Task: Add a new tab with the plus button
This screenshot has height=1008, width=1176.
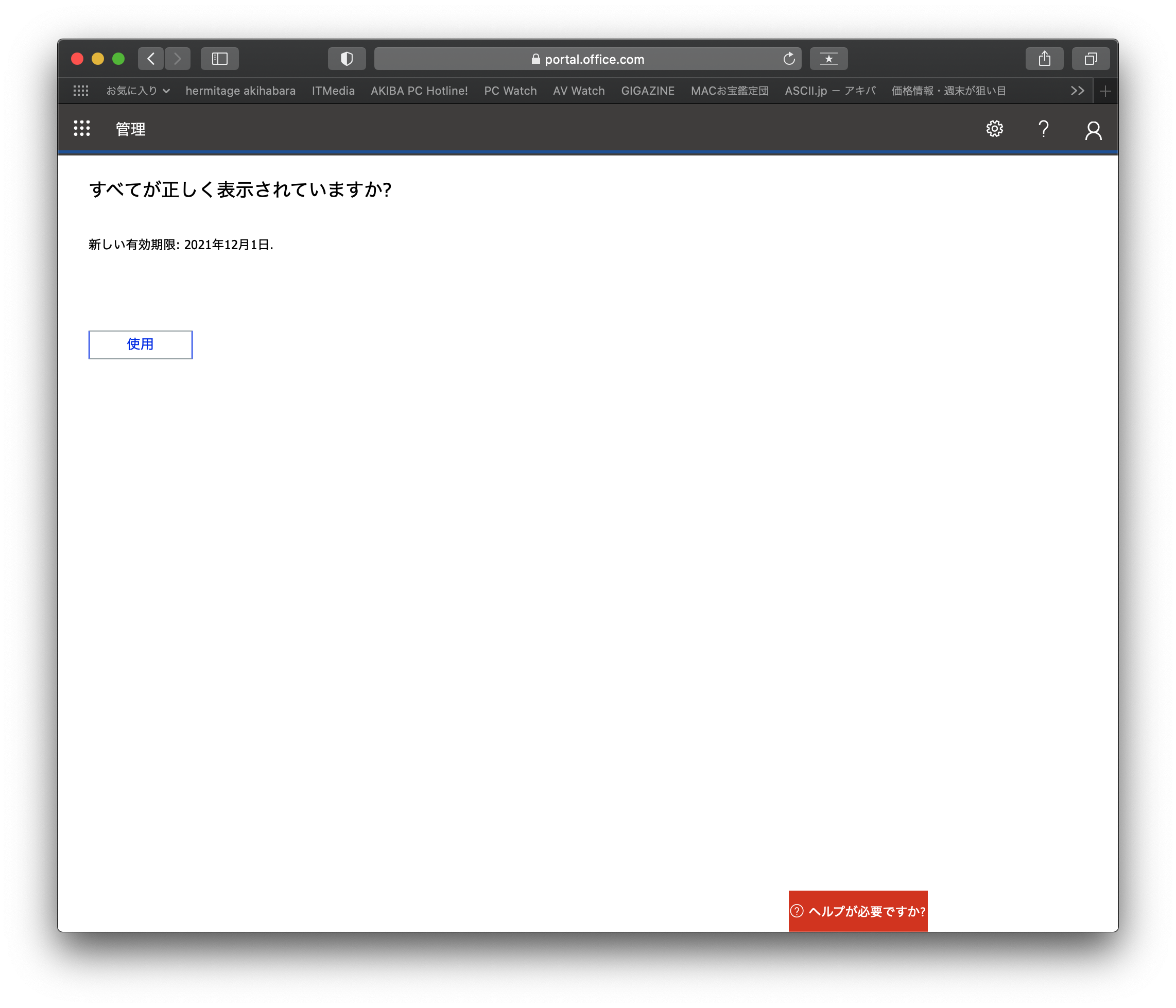Action: click(1105, 91)
